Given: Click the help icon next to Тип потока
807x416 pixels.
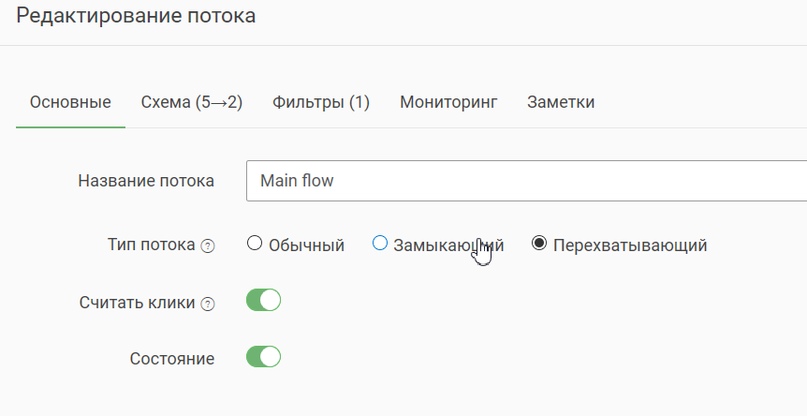Looking at the screenshot, I should pos(207,246).
